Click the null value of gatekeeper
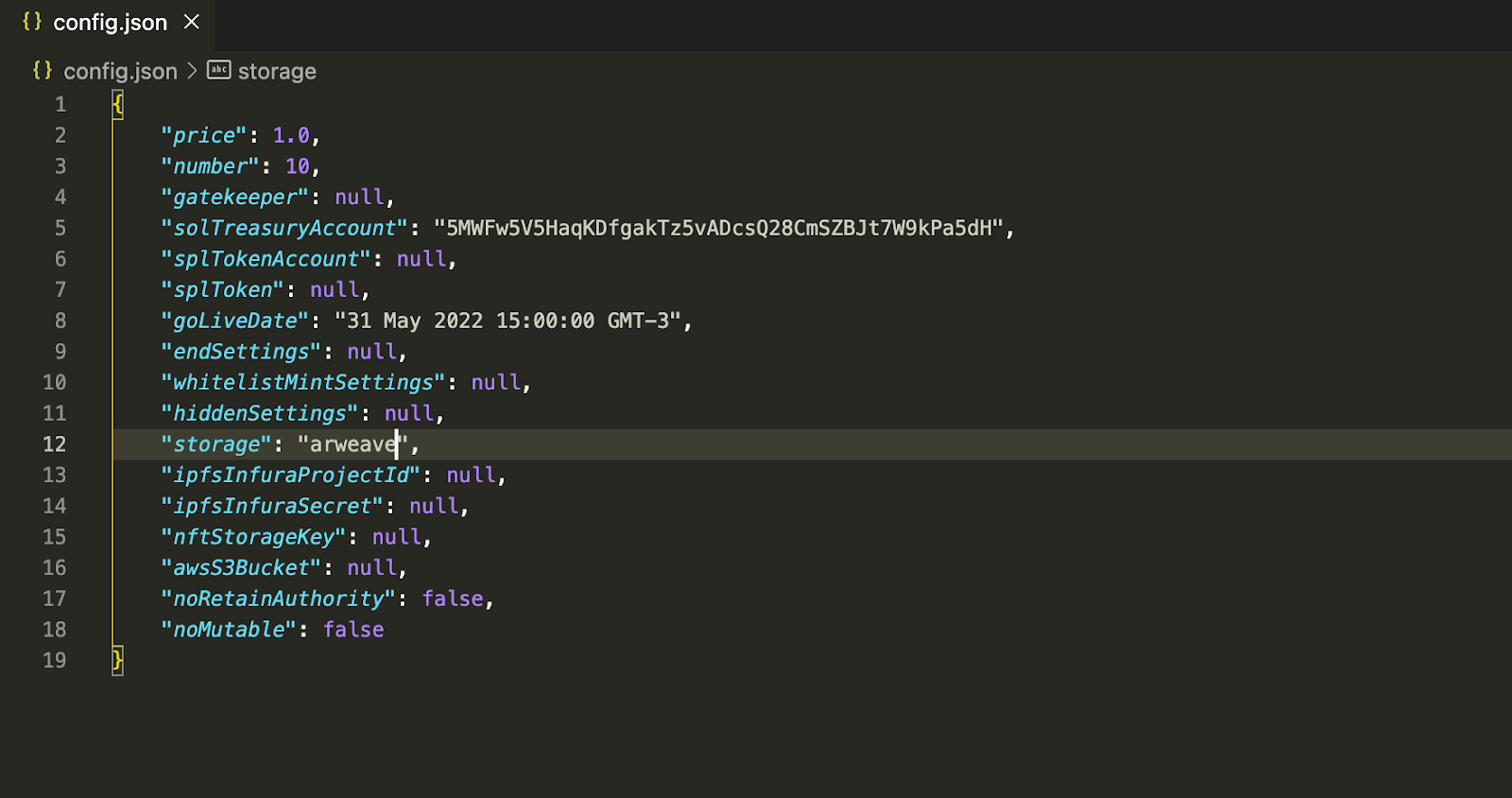The height and width of the screenshot is (798, 1512). point(359,198)
